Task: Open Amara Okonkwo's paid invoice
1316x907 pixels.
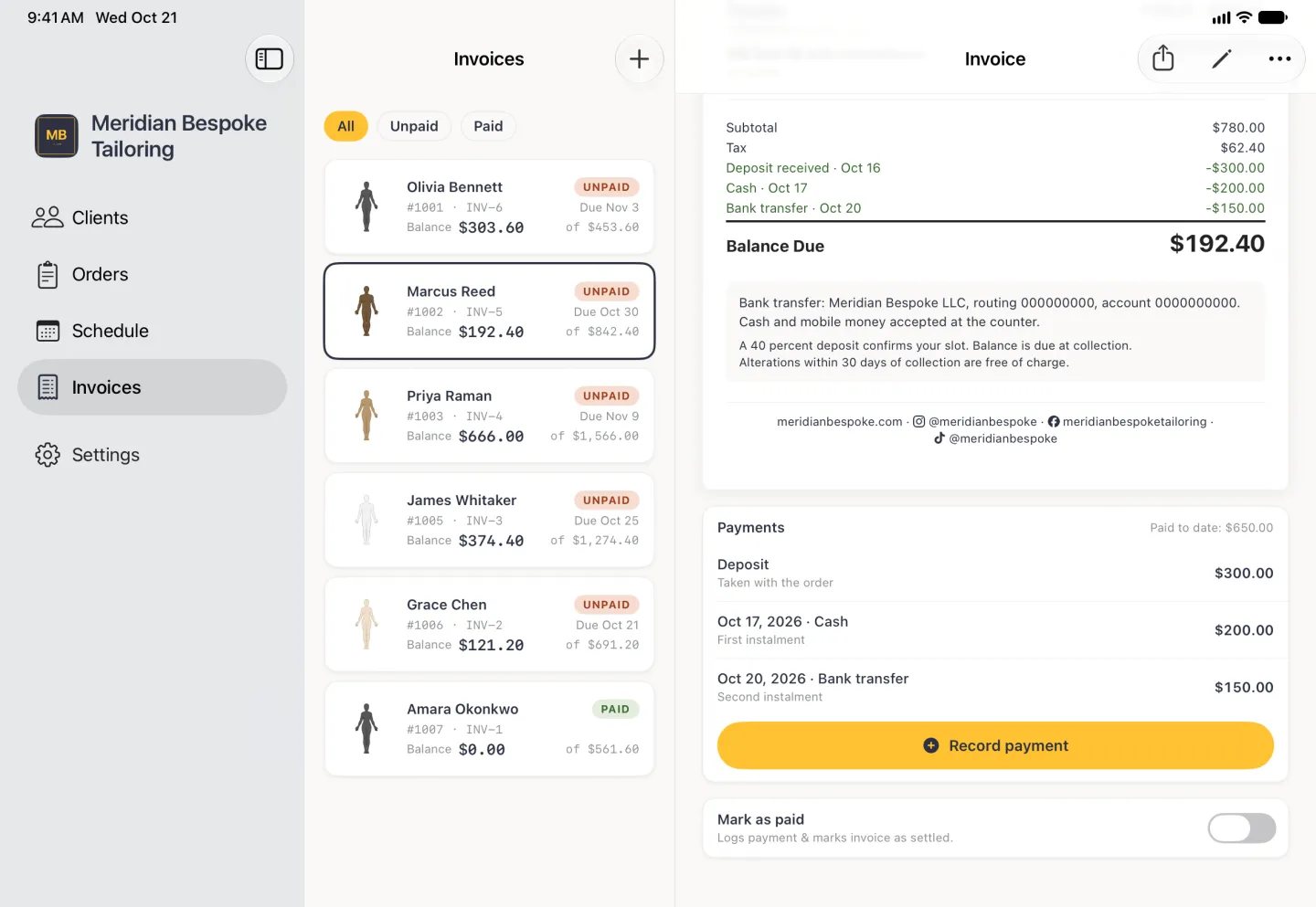Action: tap(490, 729)
